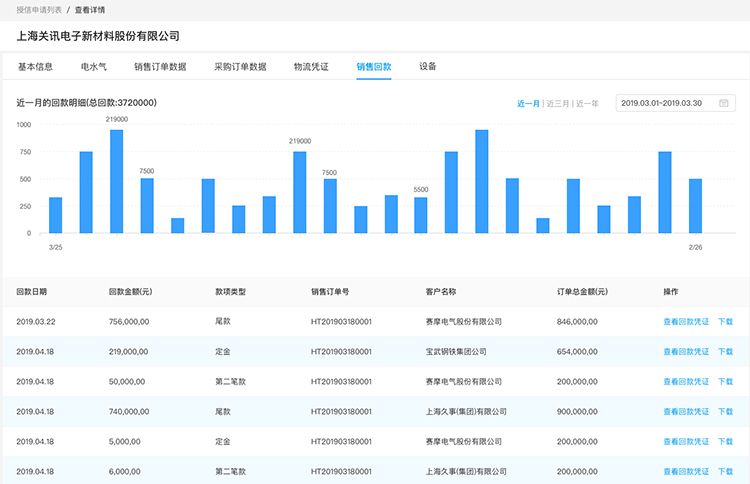
Task: Click the chart bar labeled 5500
Action: pyautogui.click(x=421, y=215)
